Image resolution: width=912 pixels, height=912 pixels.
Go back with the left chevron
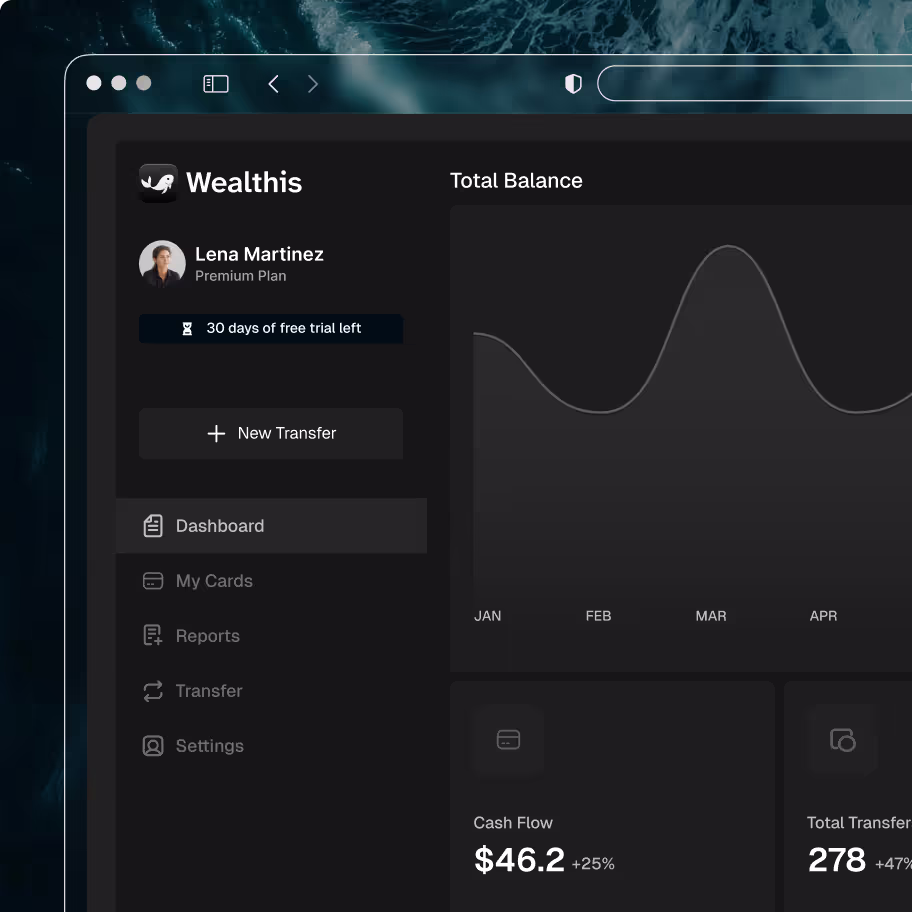(273, 84)
